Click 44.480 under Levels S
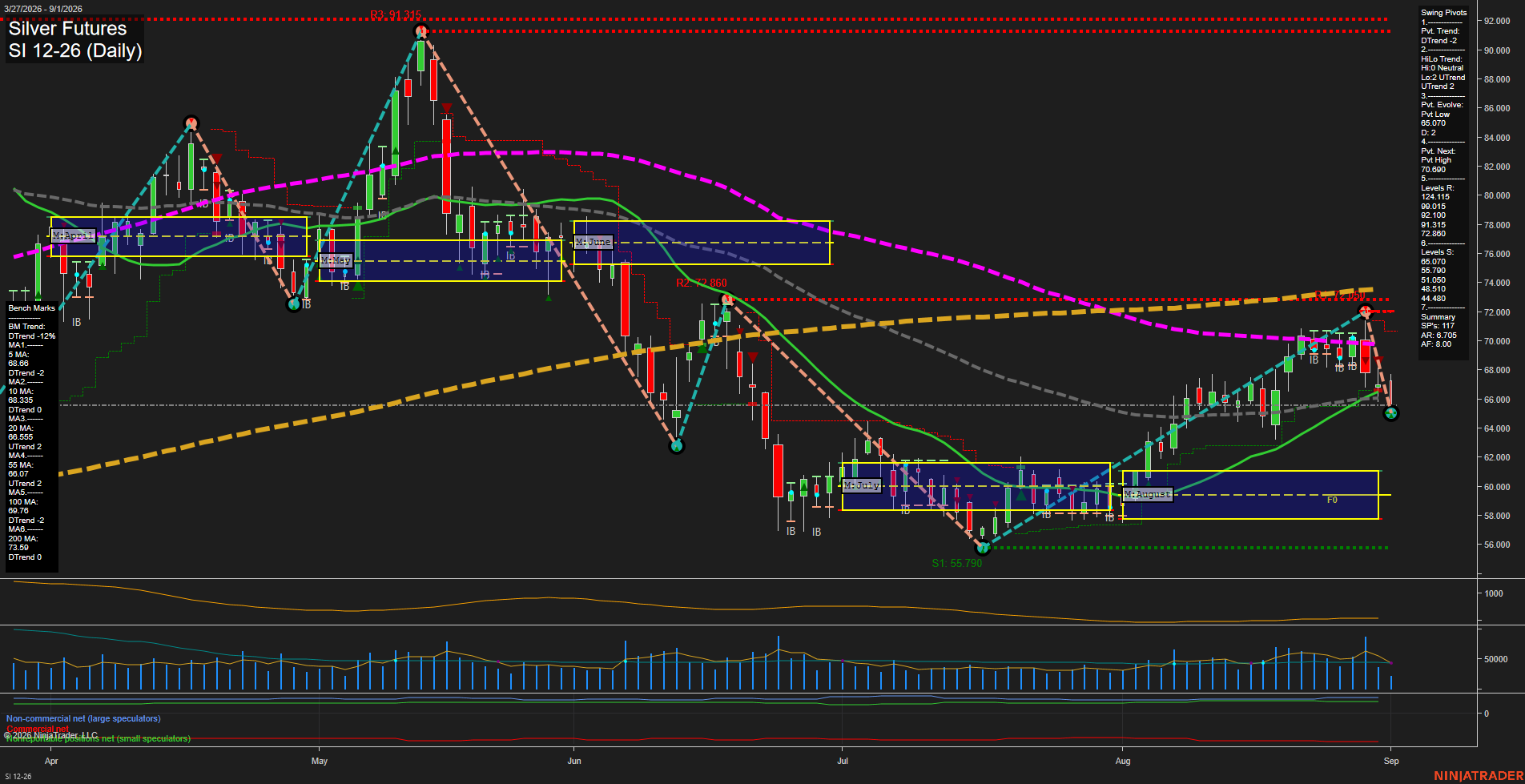1525x784 pixels. (1433, 299)
